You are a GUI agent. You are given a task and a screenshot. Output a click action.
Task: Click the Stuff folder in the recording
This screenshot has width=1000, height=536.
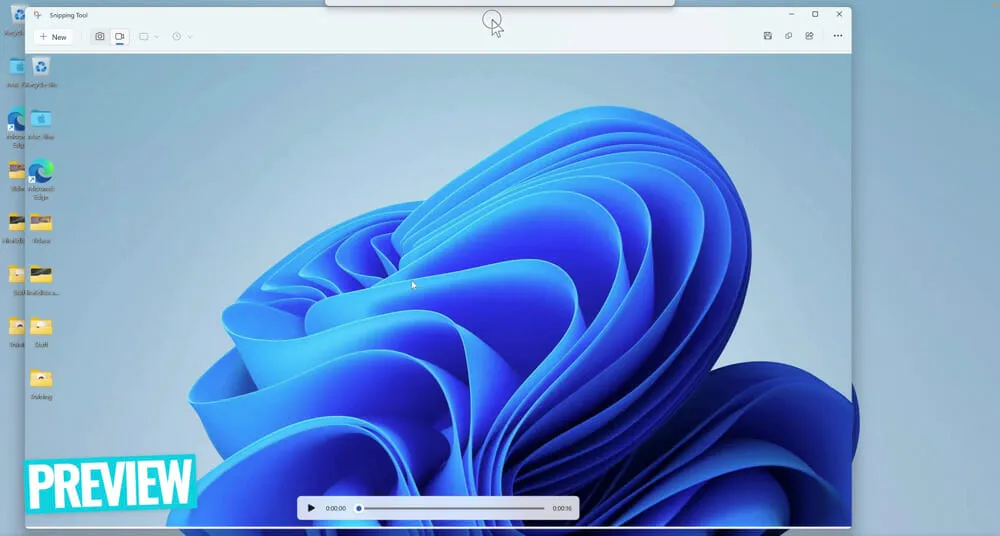(x=41, y=327)
